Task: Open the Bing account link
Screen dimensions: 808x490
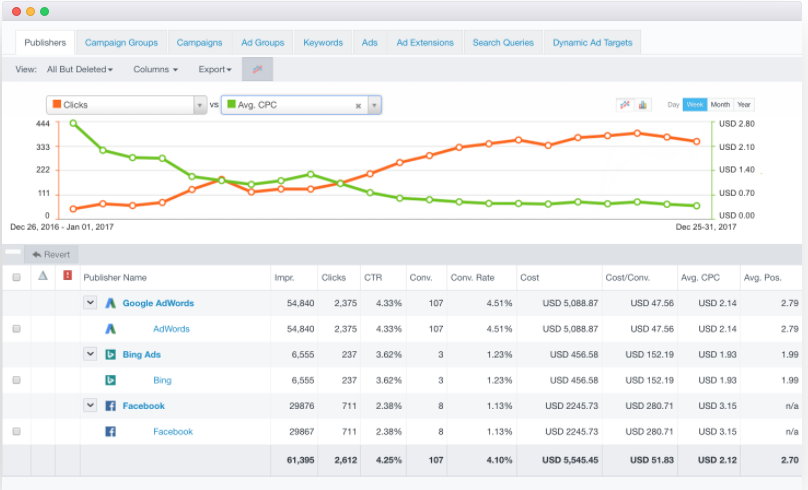Action: click(x=162, y=380)
